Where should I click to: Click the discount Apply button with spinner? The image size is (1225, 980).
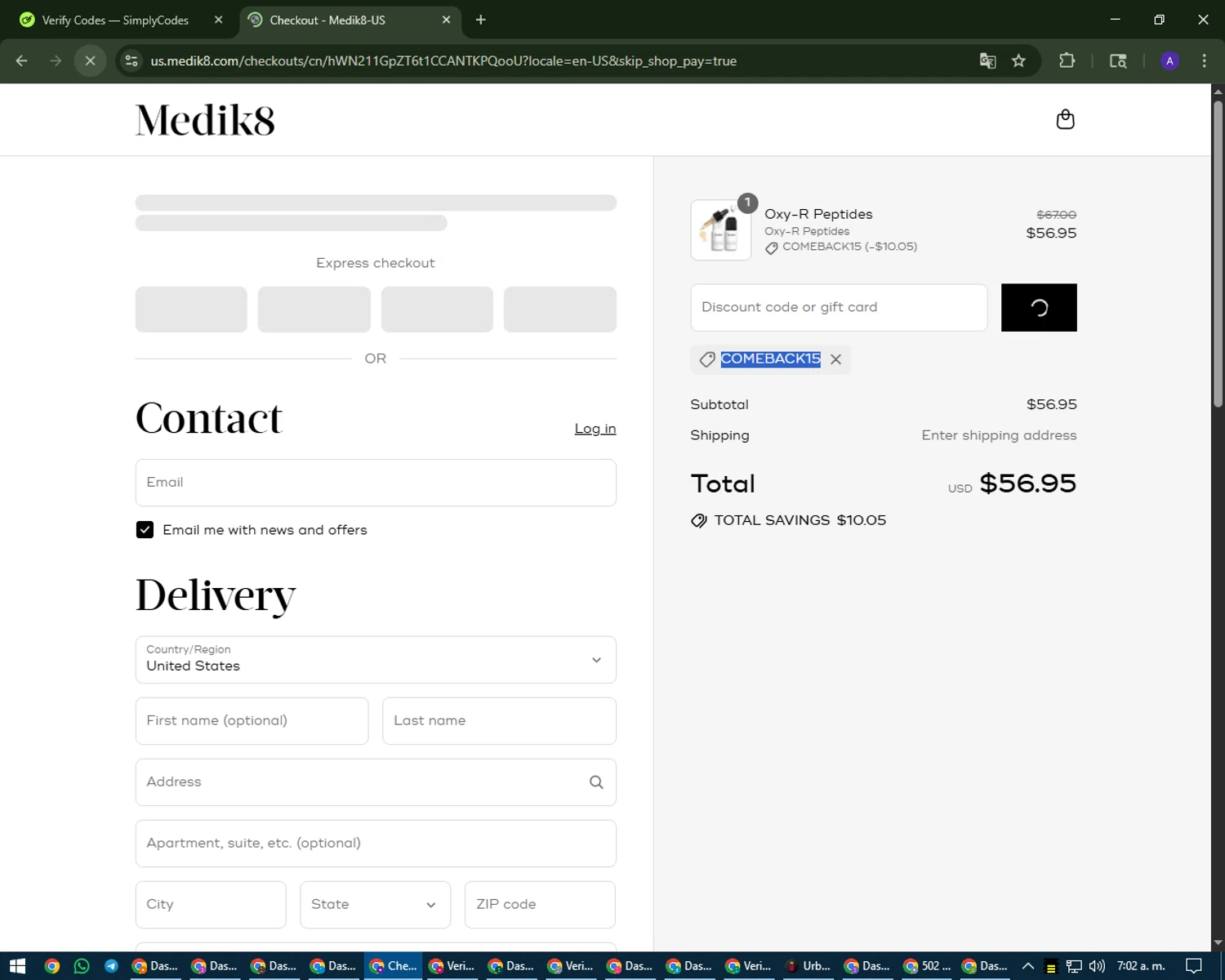tap(1039, 308)
